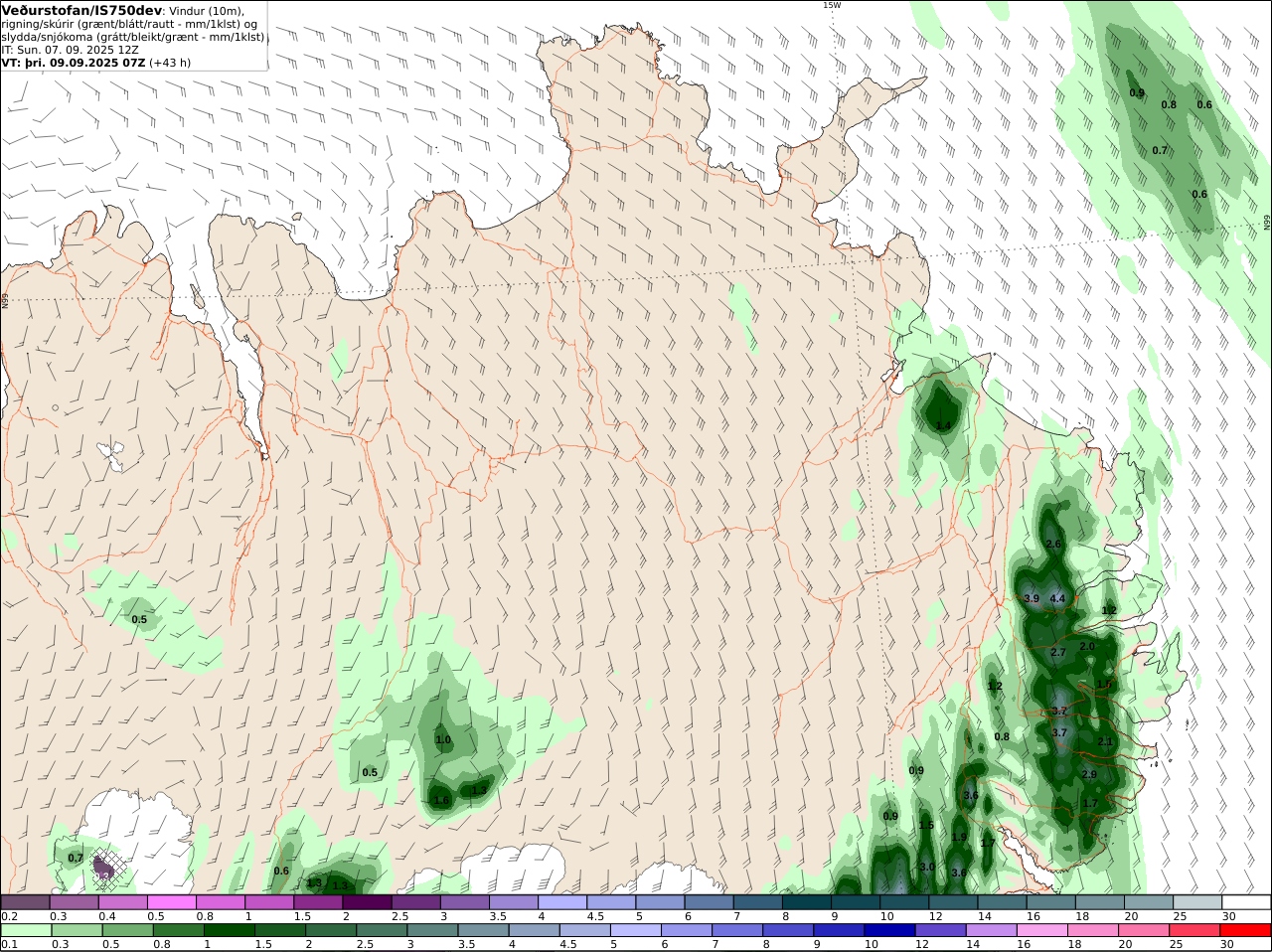Click the 3.9 precipitation value on map

click(x=1032, y=599)
